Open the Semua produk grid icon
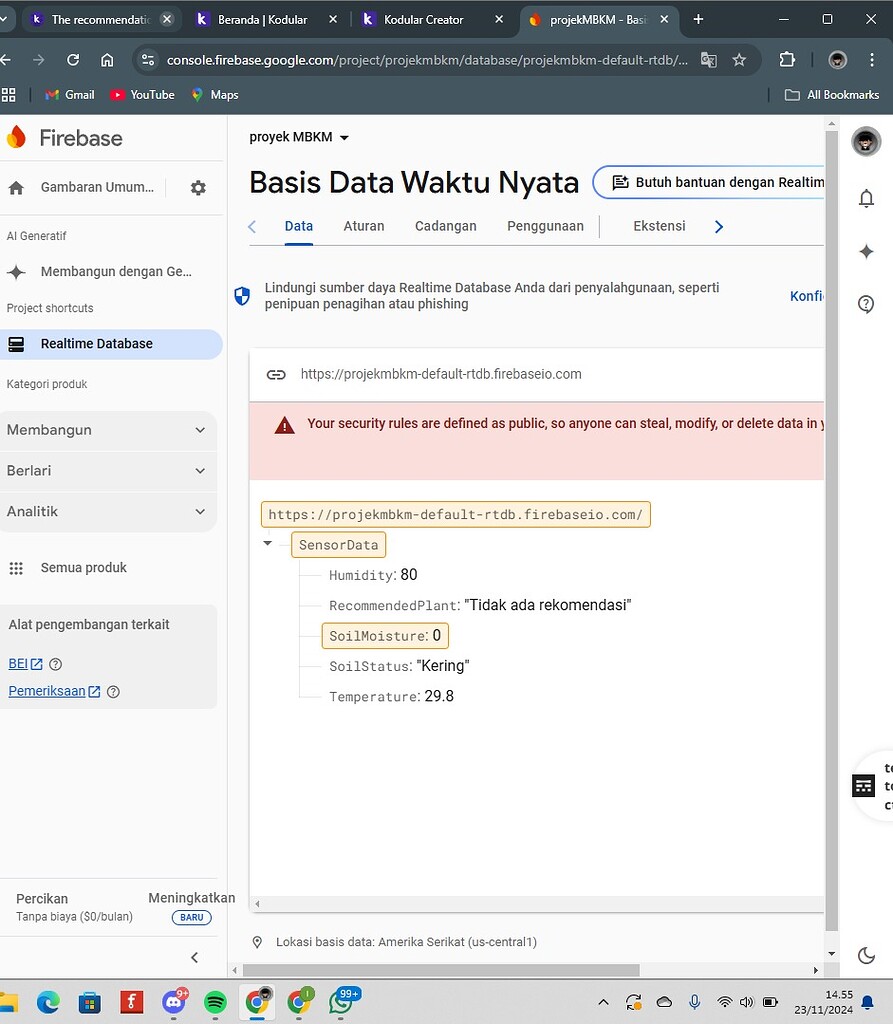 click(x=16, y=567)
